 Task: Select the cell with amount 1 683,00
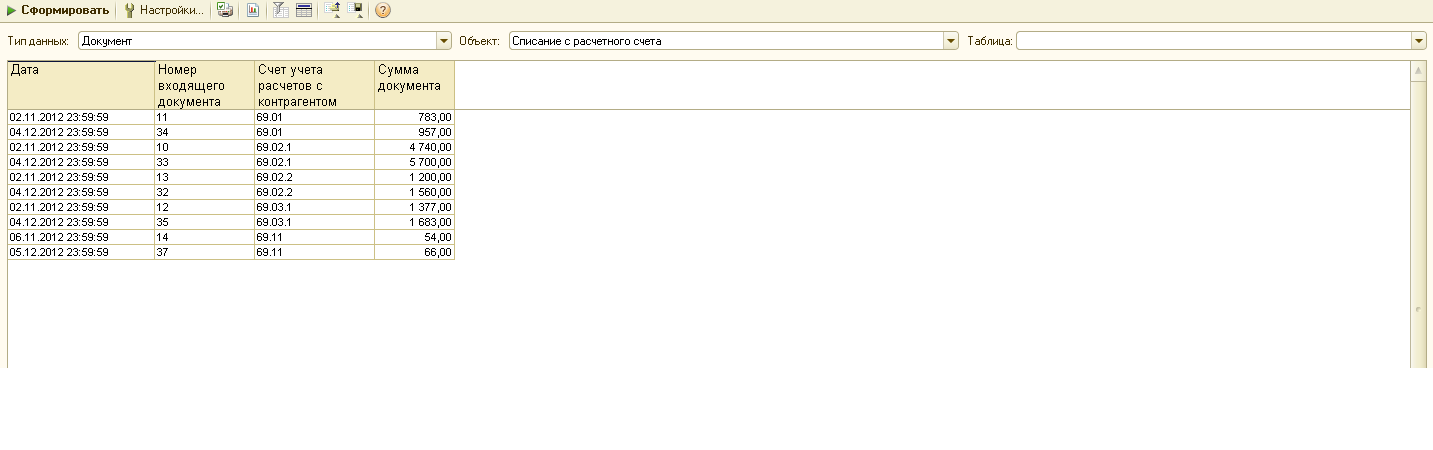tap(415, 222)
